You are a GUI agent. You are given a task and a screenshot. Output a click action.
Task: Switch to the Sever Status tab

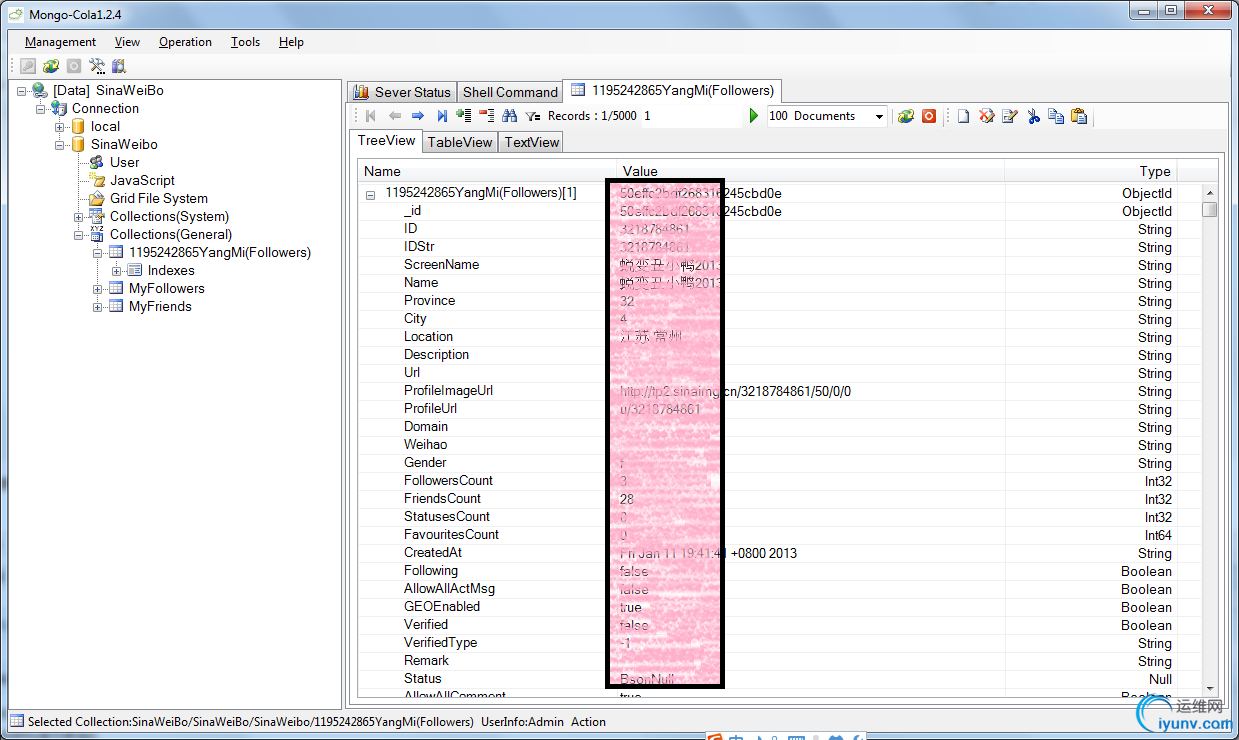(402, 92)
